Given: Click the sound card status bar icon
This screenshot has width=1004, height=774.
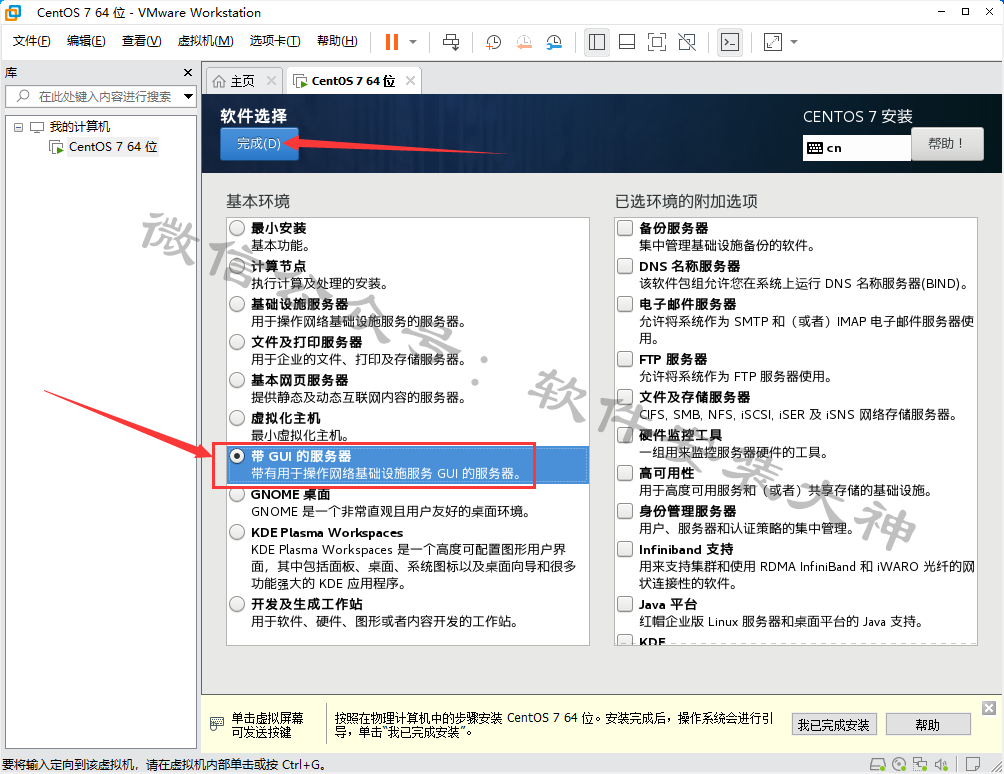Looking at the screenshot, I should (x=941, y=764).
